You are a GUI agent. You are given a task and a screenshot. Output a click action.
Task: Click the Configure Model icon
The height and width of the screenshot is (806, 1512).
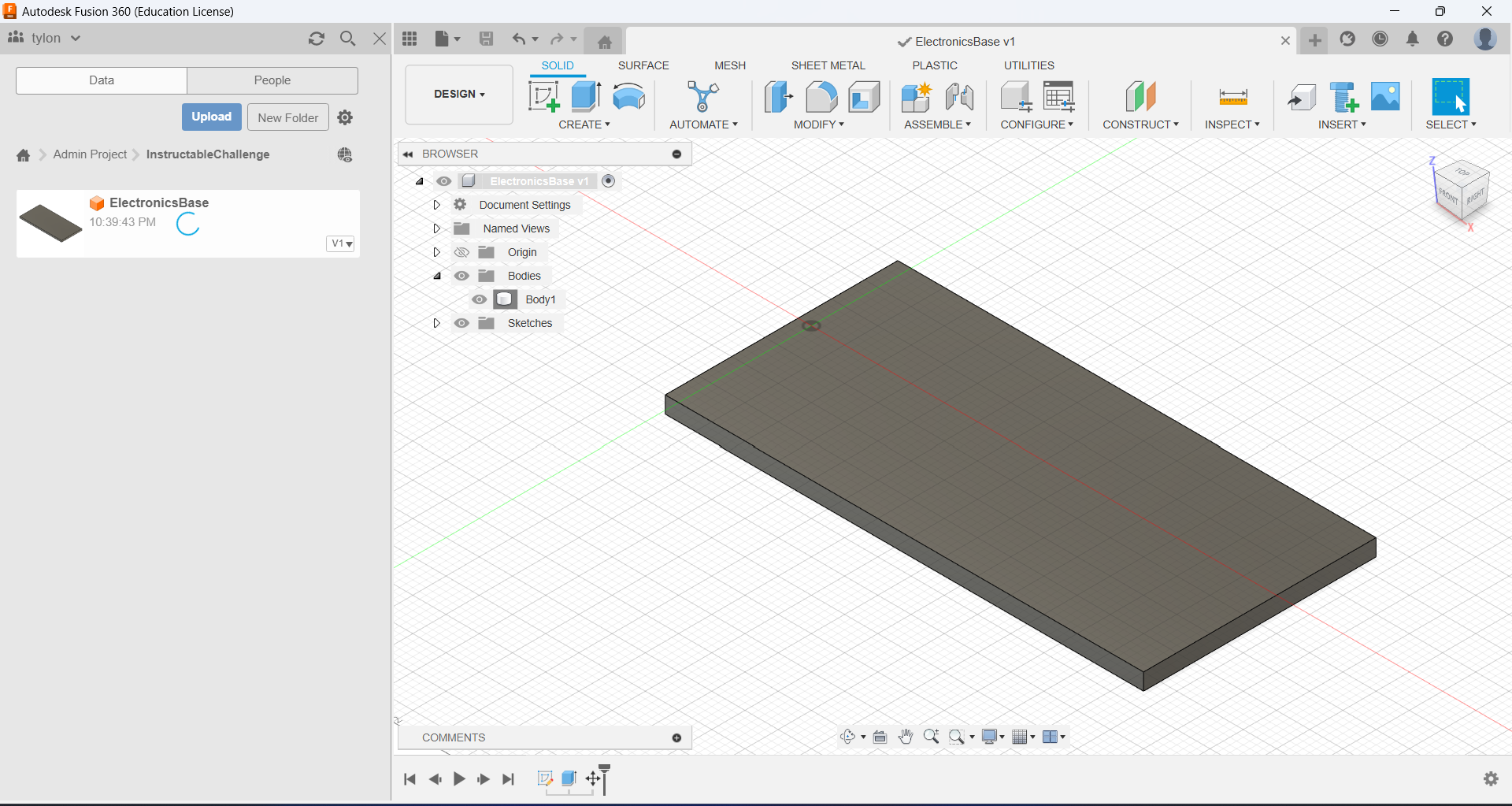1016,97
